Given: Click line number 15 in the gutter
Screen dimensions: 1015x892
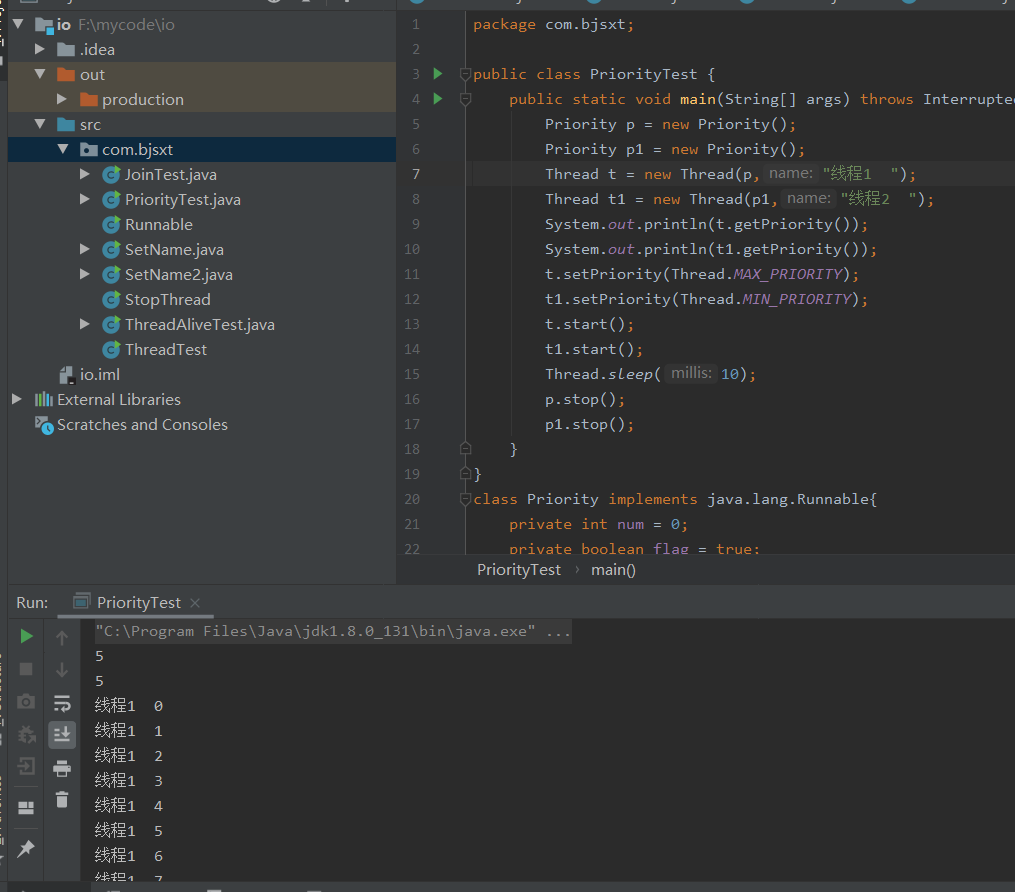Looking at the screenshot, I should coord(412,374).
